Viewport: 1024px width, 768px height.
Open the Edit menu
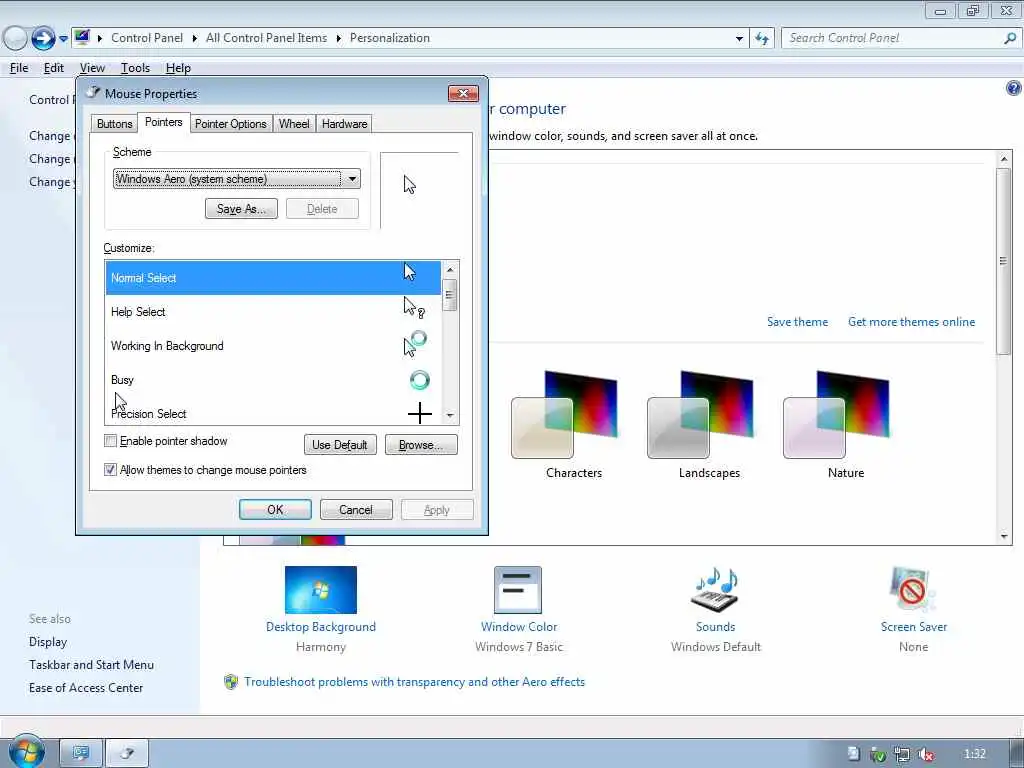tap(54, 68)
